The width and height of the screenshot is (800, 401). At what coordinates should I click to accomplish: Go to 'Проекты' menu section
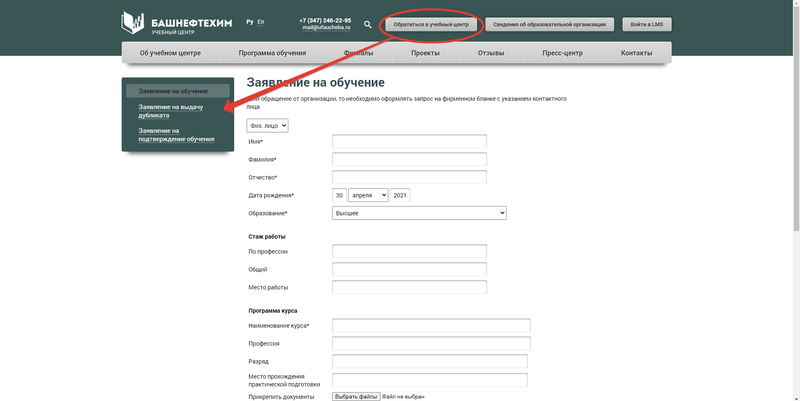pos(425,53)
